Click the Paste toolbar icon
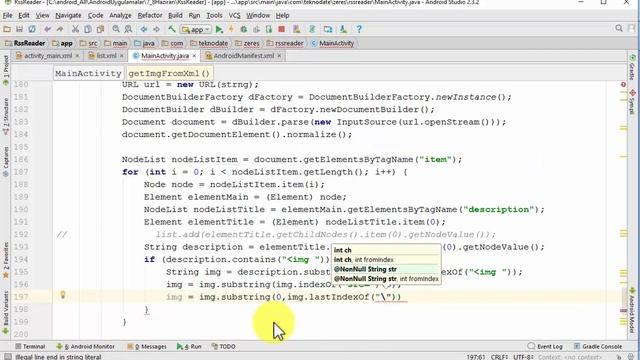This screenshot has height=360, width=640. pyautogui.click(x=100, y=29)
